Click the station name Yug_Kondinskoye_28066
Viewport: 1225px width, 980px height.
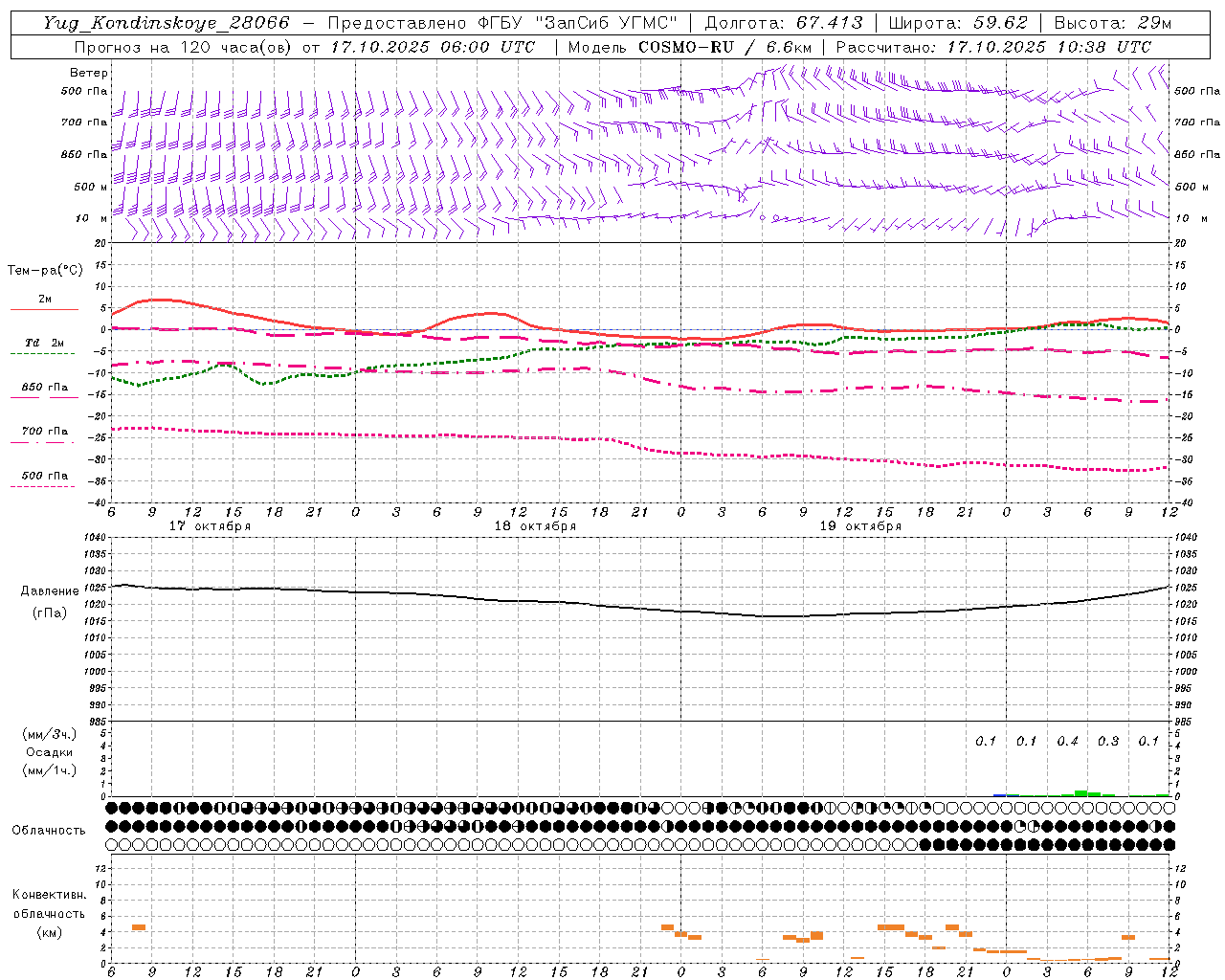tap(167, 23)
